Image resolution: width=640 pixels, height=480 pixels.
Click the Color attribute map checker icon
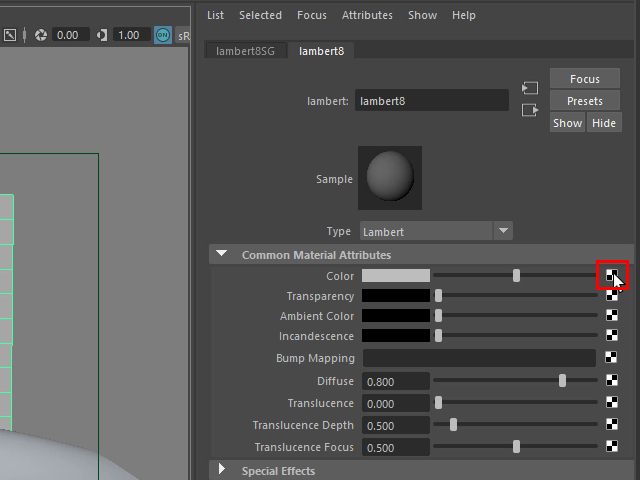(611, 276)
